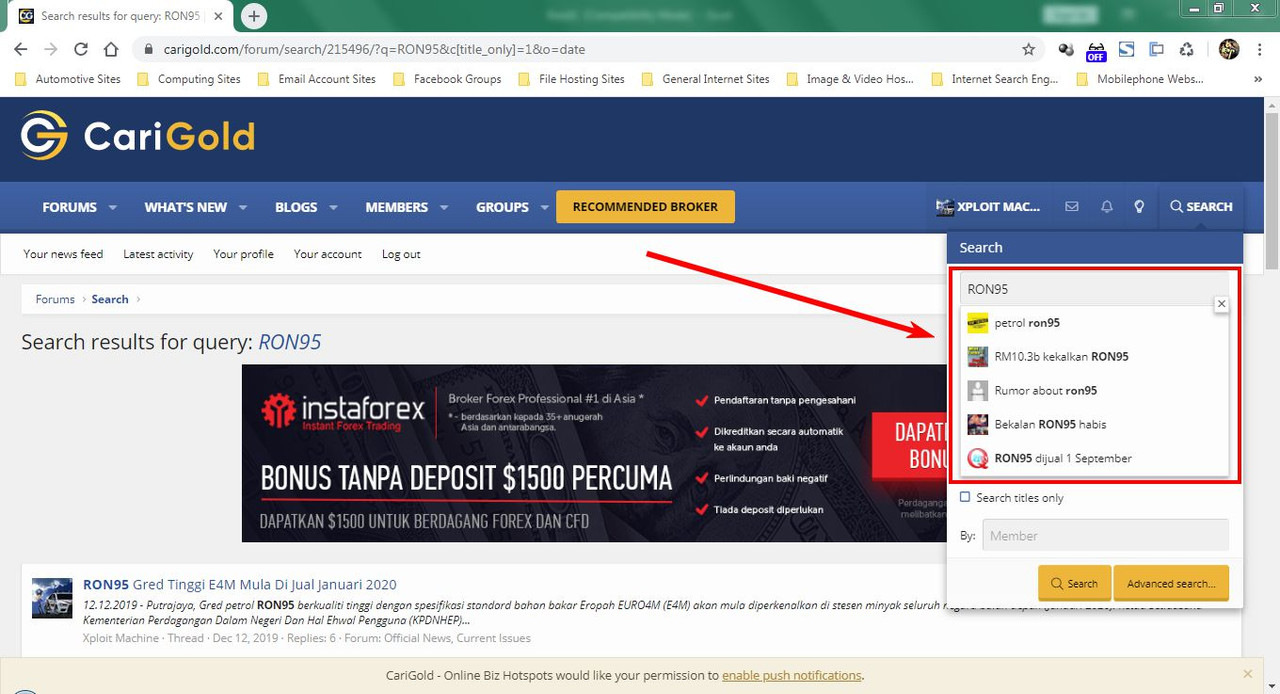Click the Search breadcrumb
The width and height of the screenshot is (1280, 694).
click(110, 299)
